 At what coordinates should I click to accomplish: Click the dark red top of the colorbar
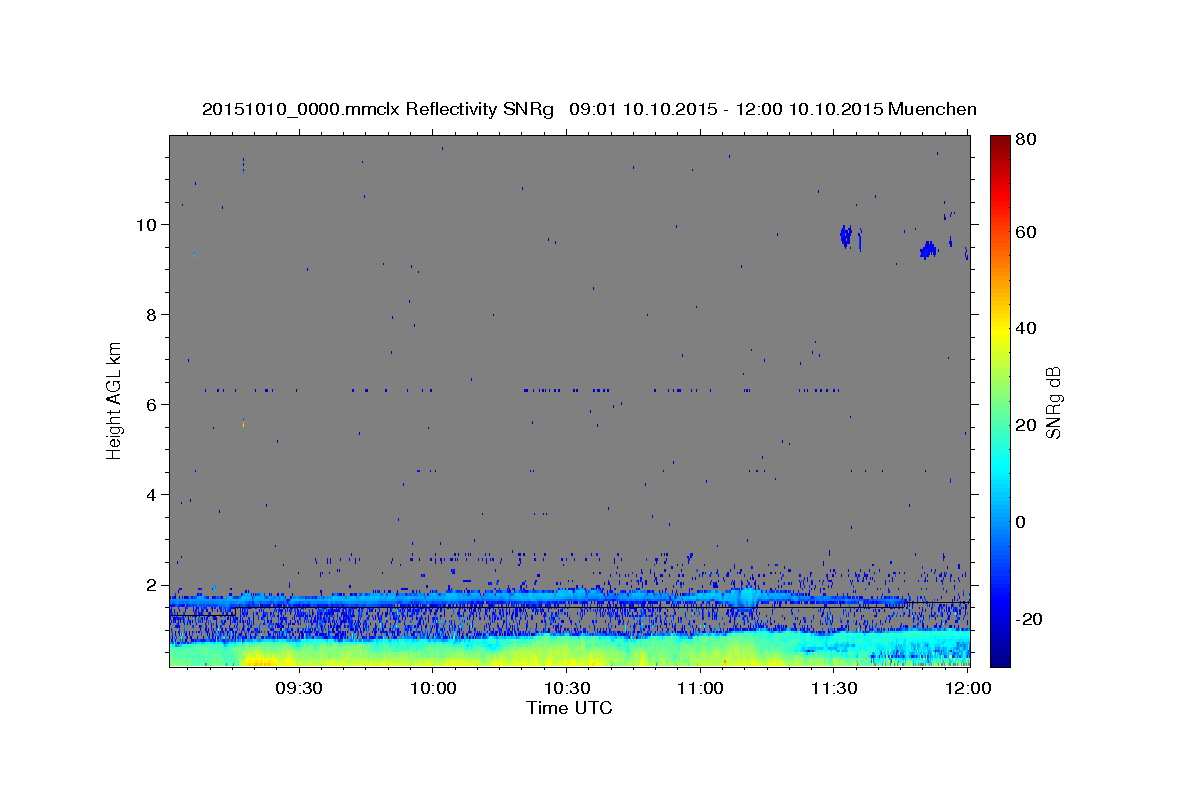click(x=999, y=142)
